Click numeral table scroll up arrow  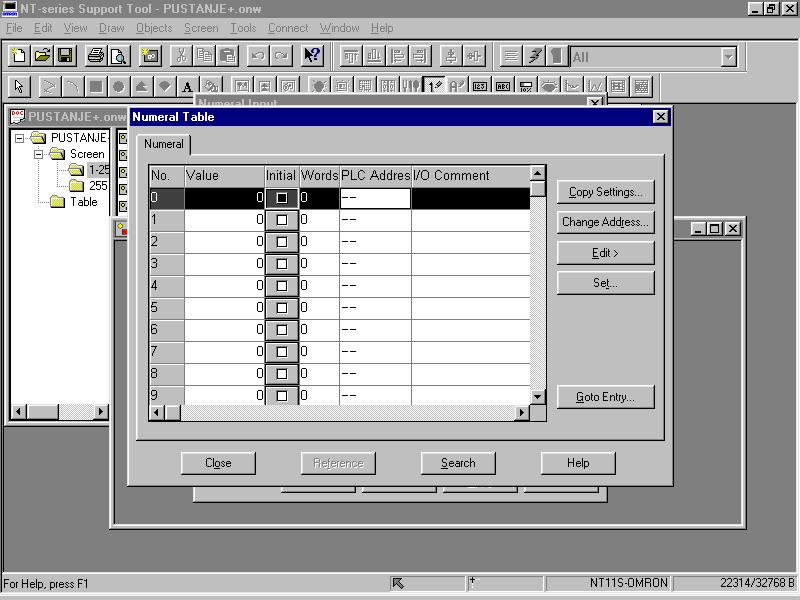[538, 174]
